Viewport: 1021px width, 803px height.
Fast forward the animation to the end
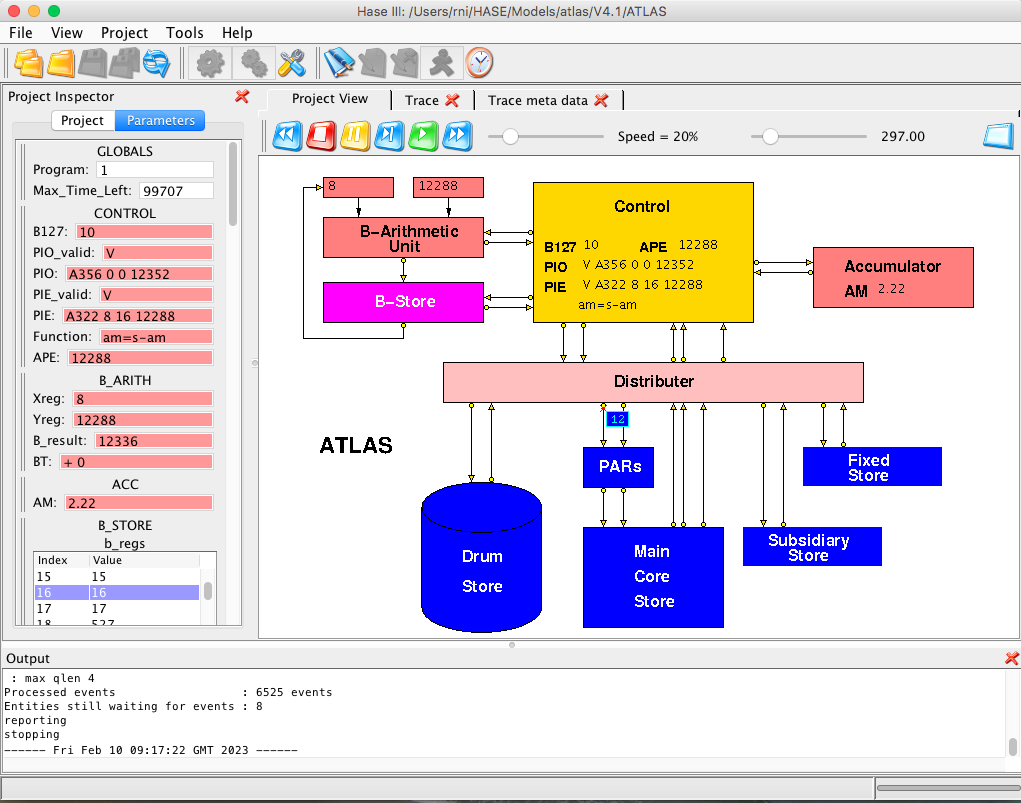pos(457,135)
